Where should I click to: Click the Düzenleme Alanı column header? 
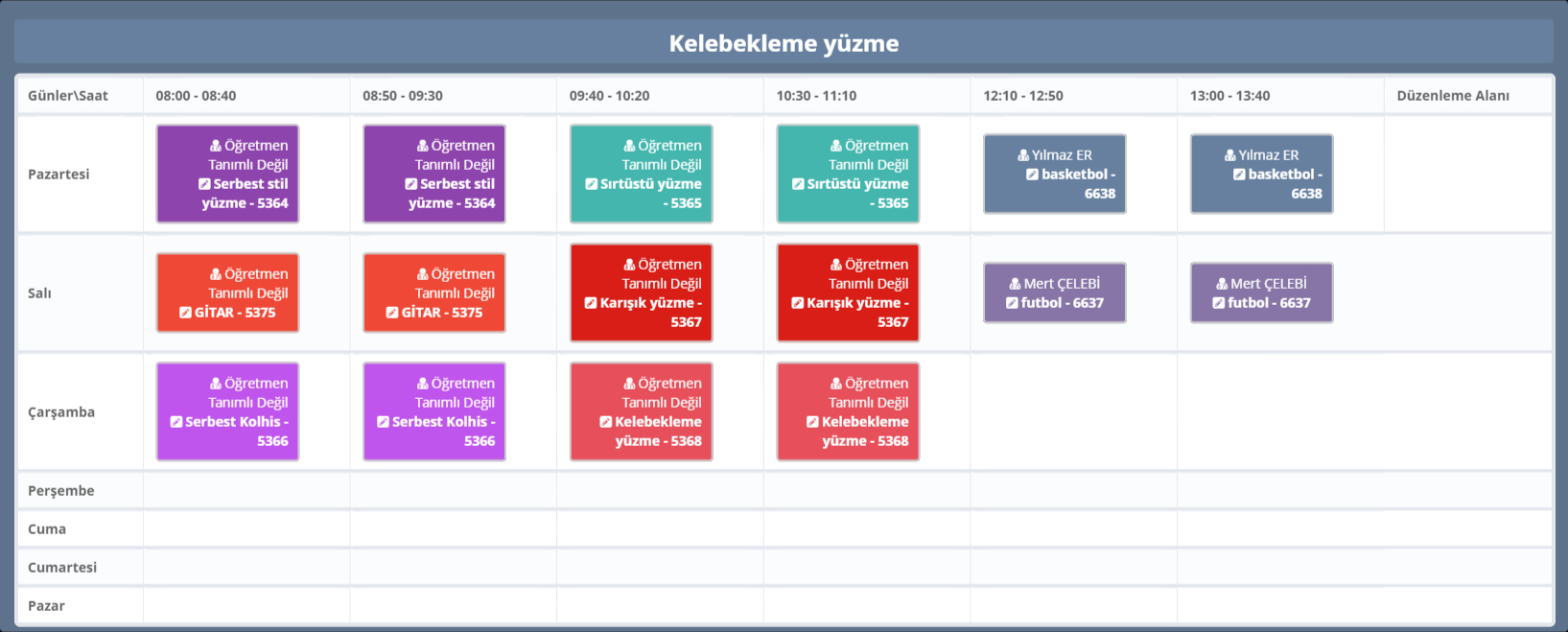1452,96
